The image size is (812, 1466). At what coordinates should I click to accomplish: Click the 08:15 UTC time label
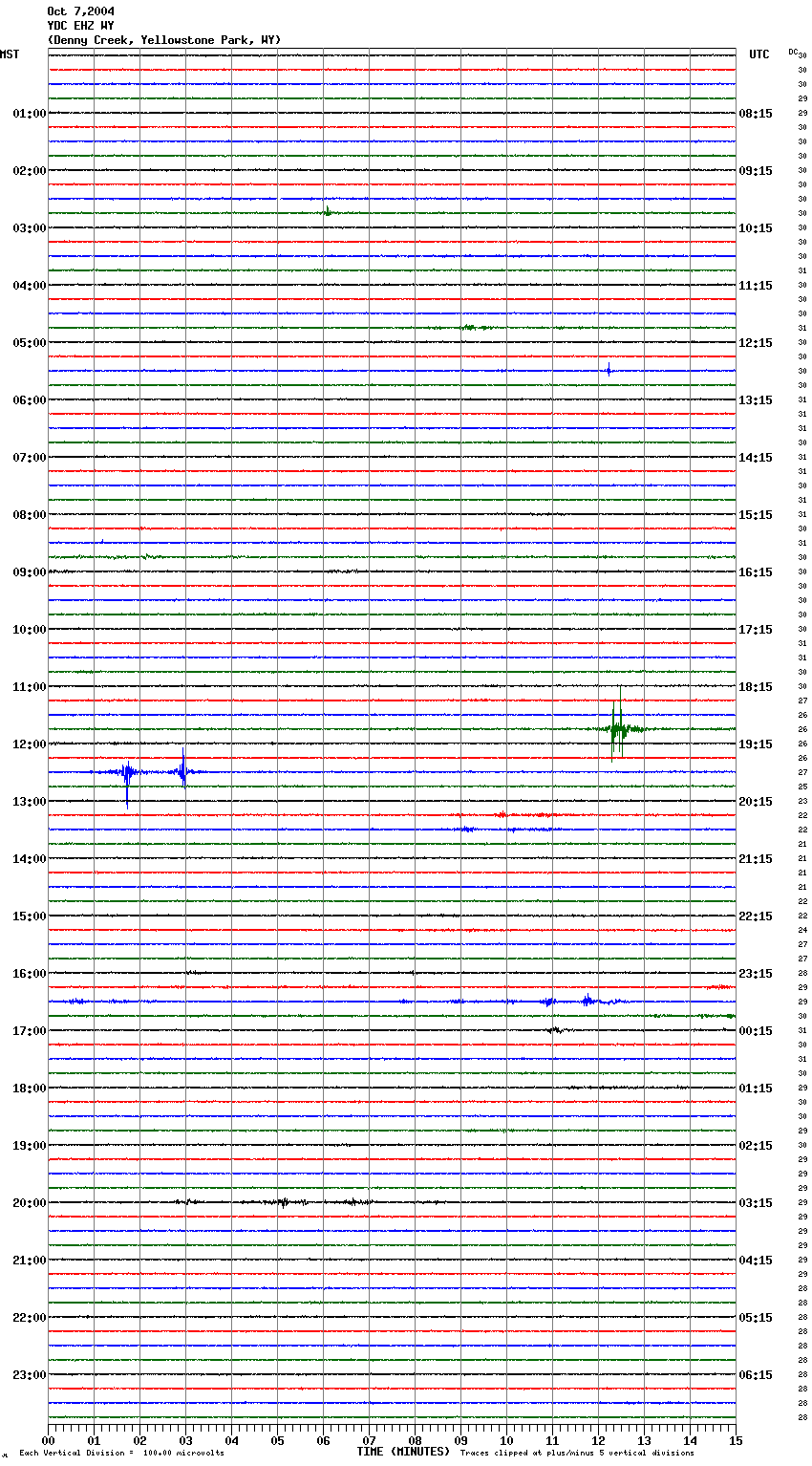point(756,114)
